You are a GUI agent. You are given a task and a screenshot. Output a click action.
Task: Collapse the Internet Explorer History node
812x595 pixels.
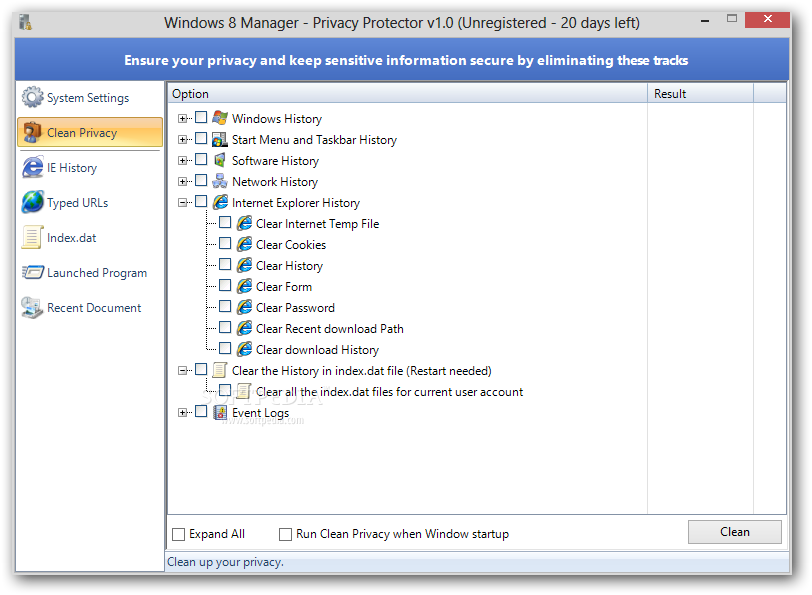coord(182,202)
